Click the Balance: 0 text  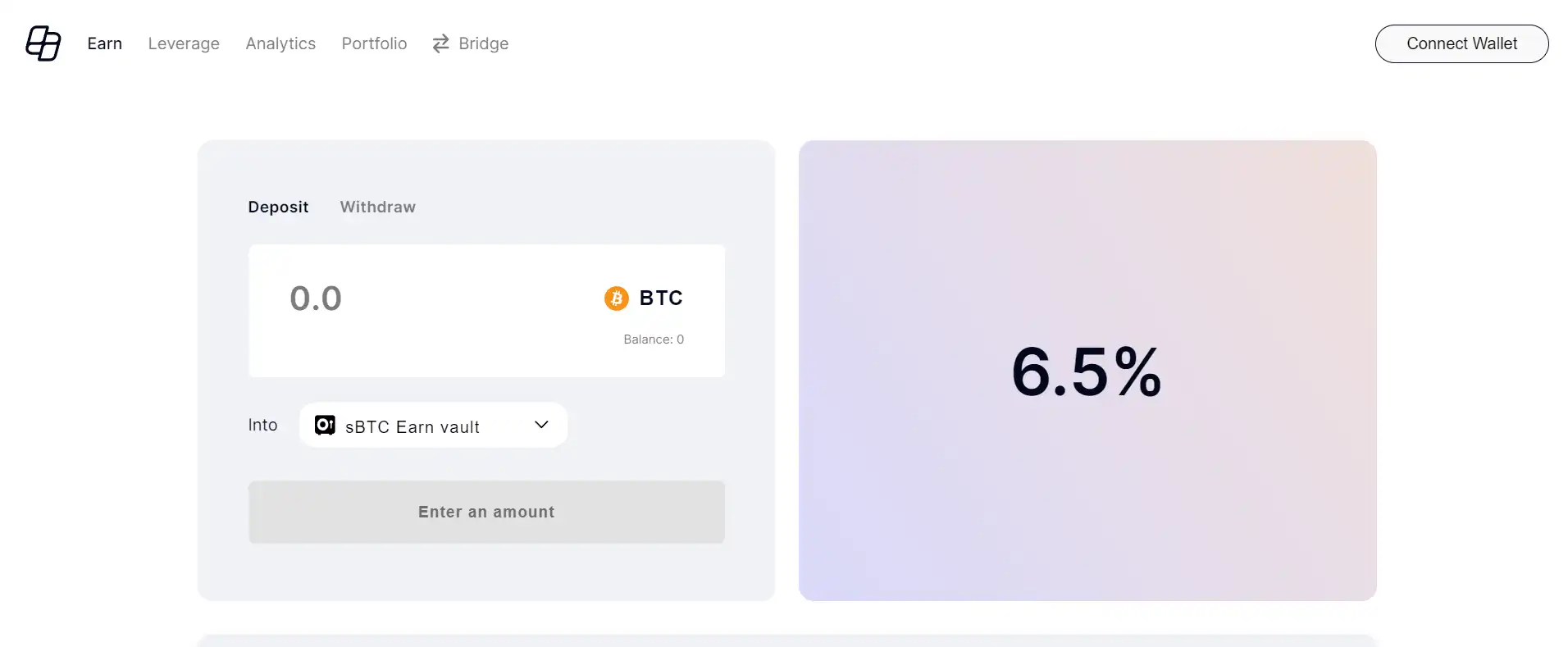point(653,339)
